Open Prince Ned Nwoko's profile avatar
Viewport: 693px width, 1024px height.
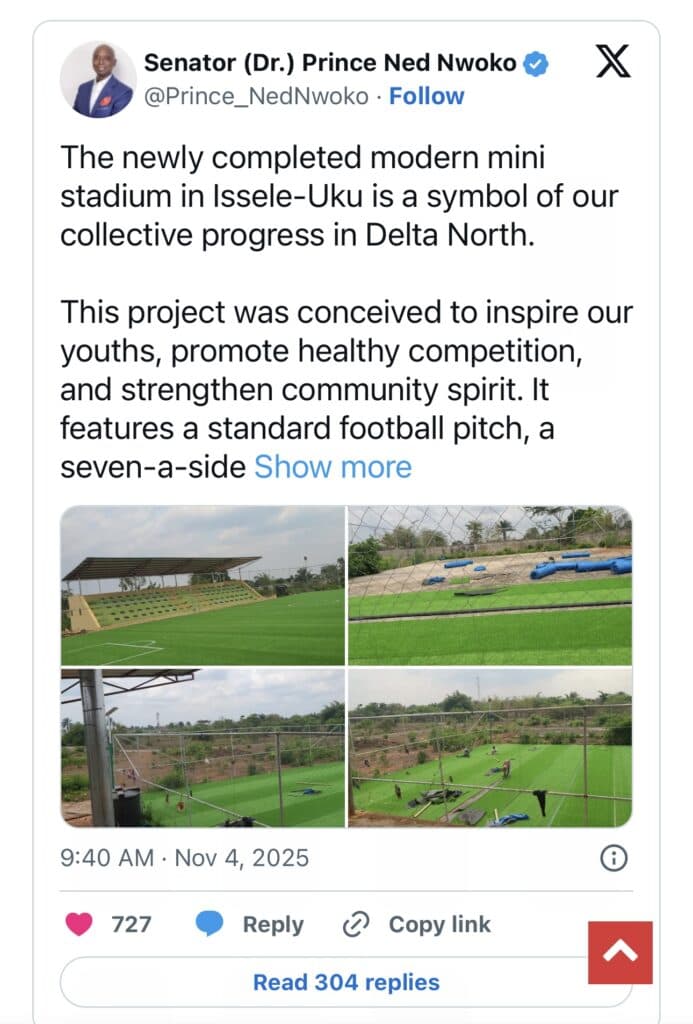(98, 80)
